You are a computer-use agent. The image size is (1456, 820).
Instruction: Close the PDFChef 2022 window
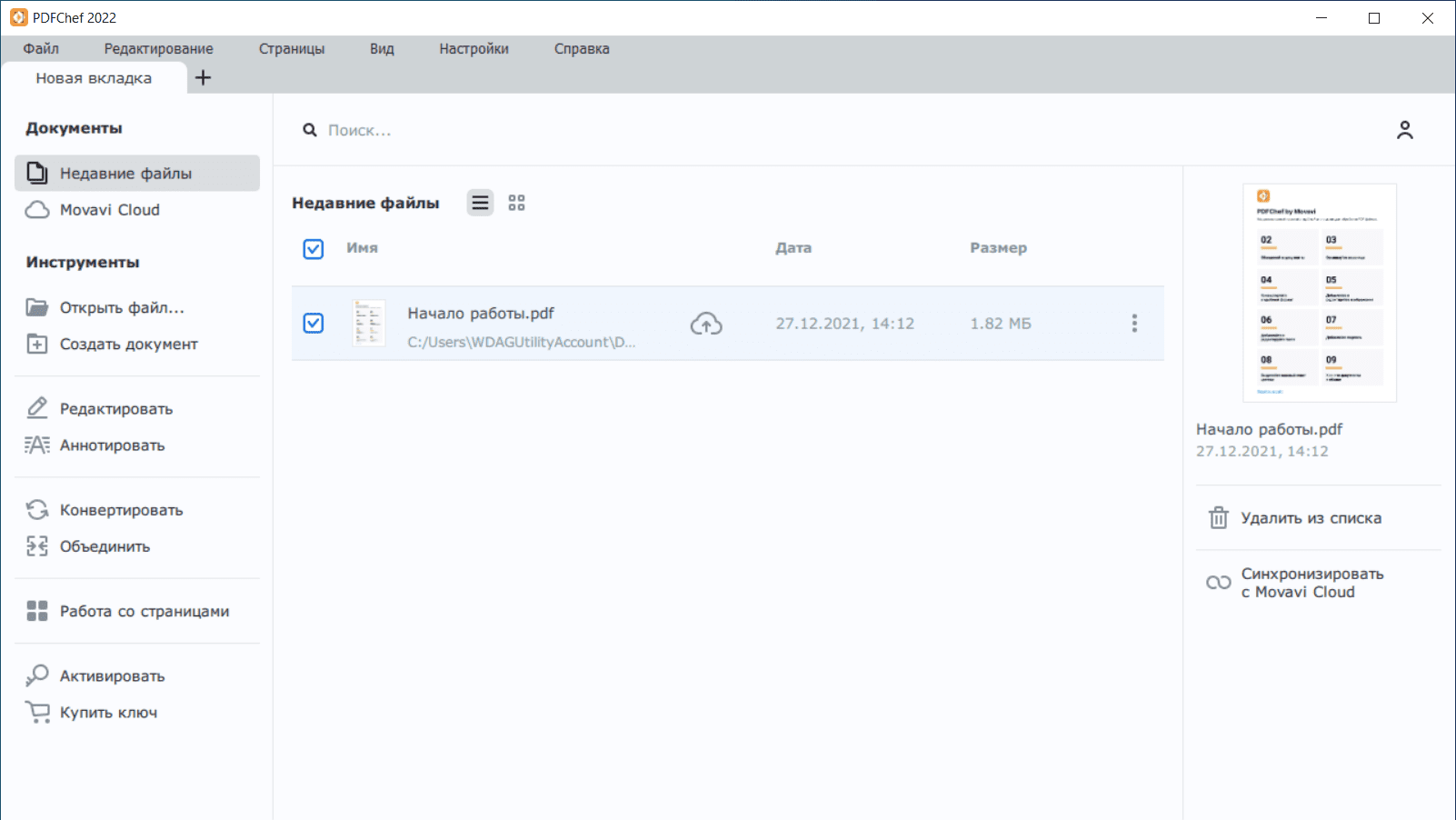1428,18
